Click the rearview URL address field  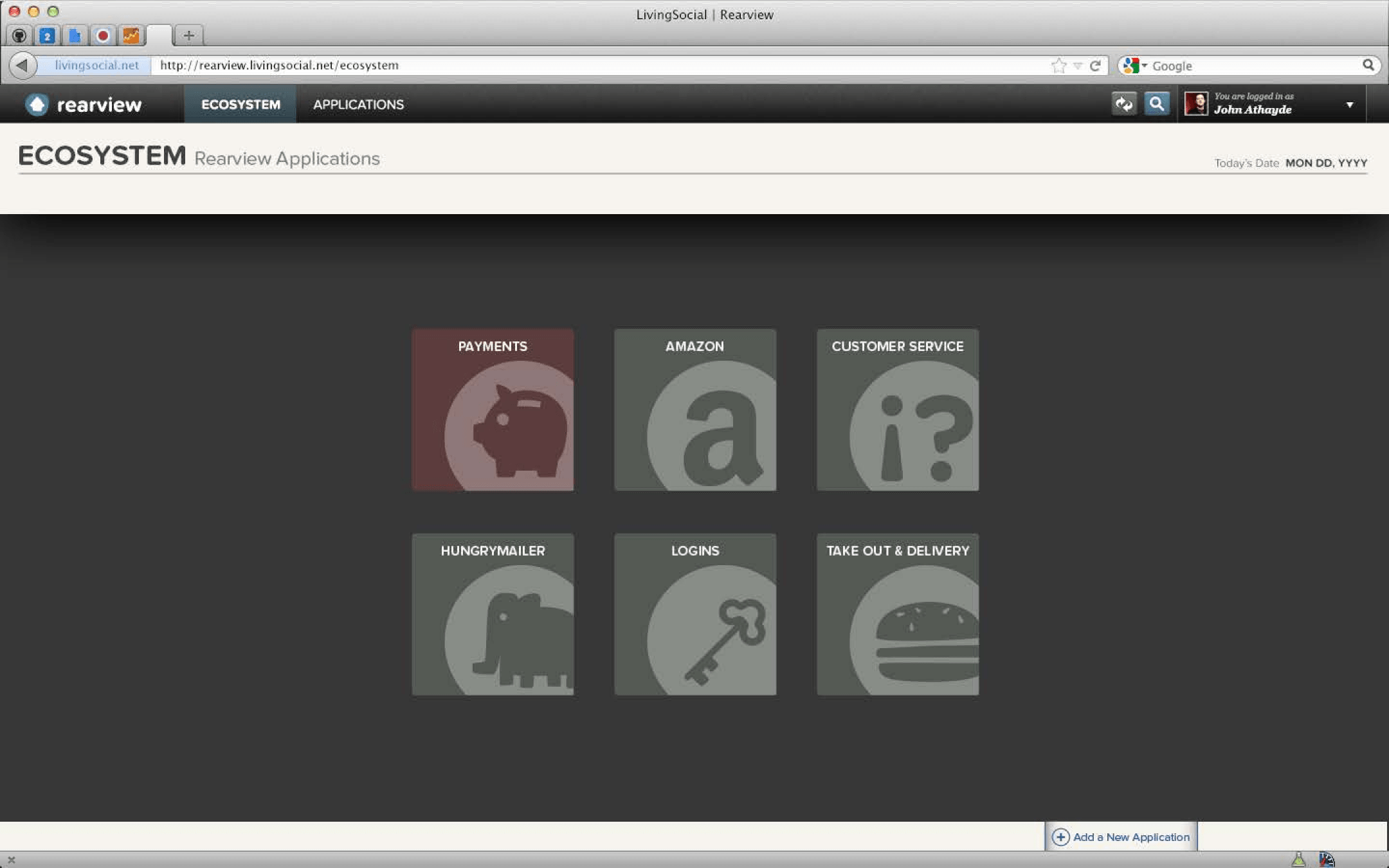pos(598,66)
